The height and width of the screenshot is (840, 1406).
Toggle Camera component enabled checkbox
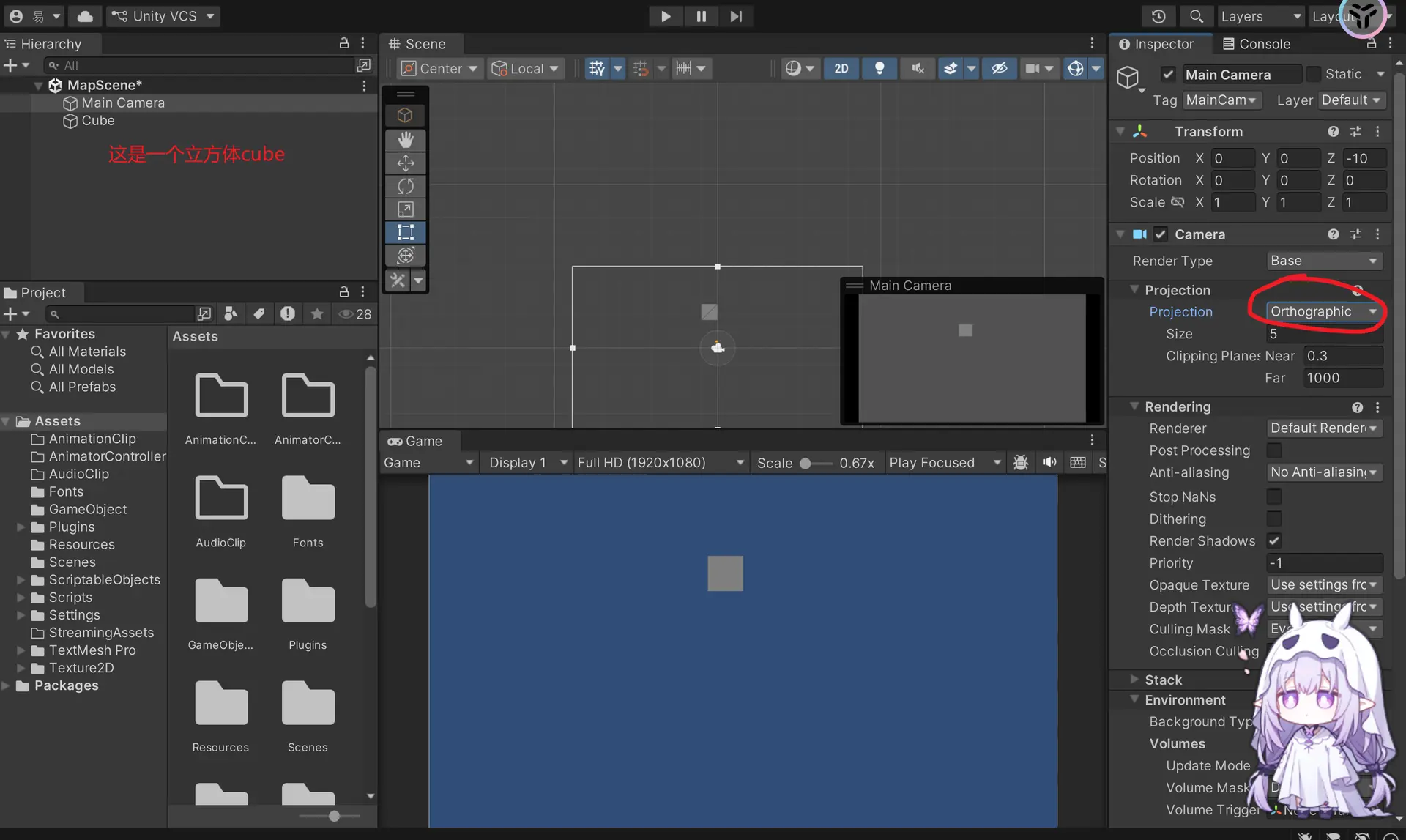click(1161, 234)
